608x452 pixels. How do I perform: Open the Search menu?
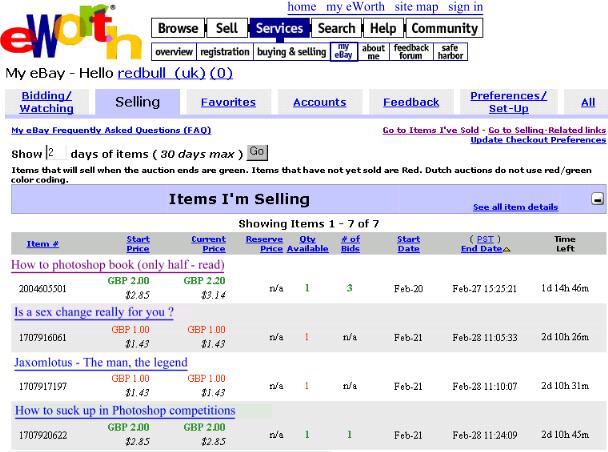[x=336, y=28]
